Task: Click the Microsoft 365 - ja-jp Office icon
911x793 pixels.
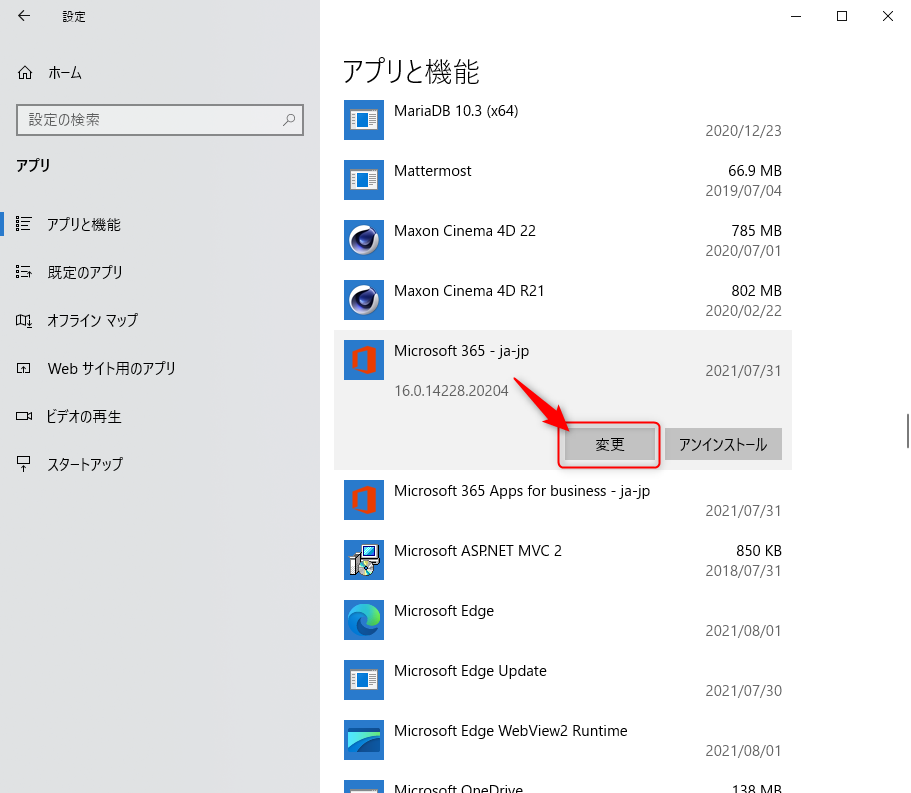Action: point(364,360)
